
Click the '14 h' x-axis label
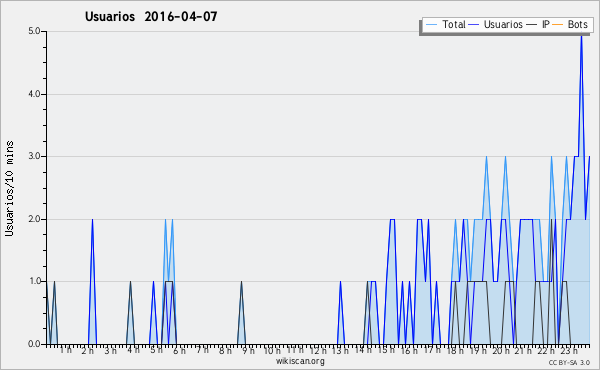[x=363, y=350]
